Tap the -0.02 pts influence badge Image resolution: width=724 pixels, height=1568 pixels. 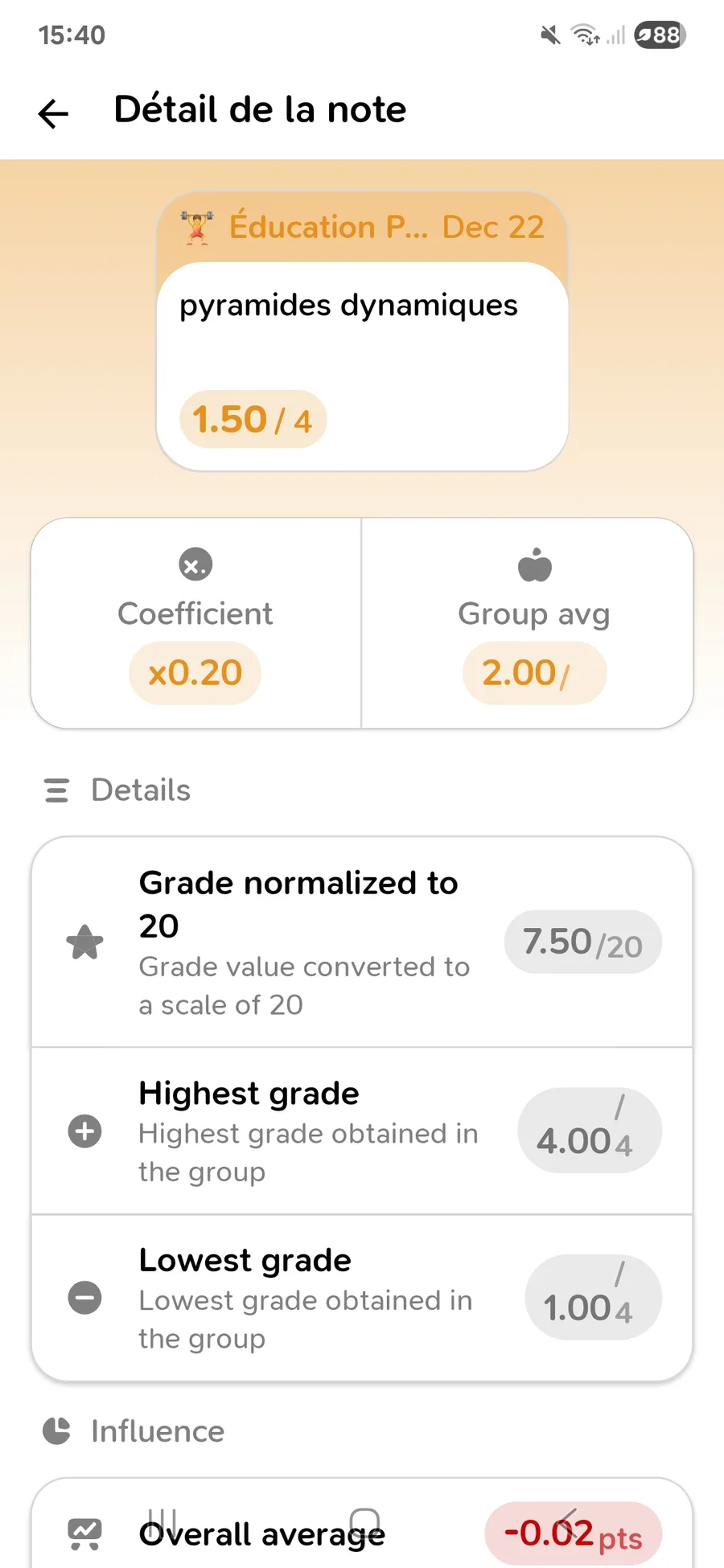coord(573,1533)
